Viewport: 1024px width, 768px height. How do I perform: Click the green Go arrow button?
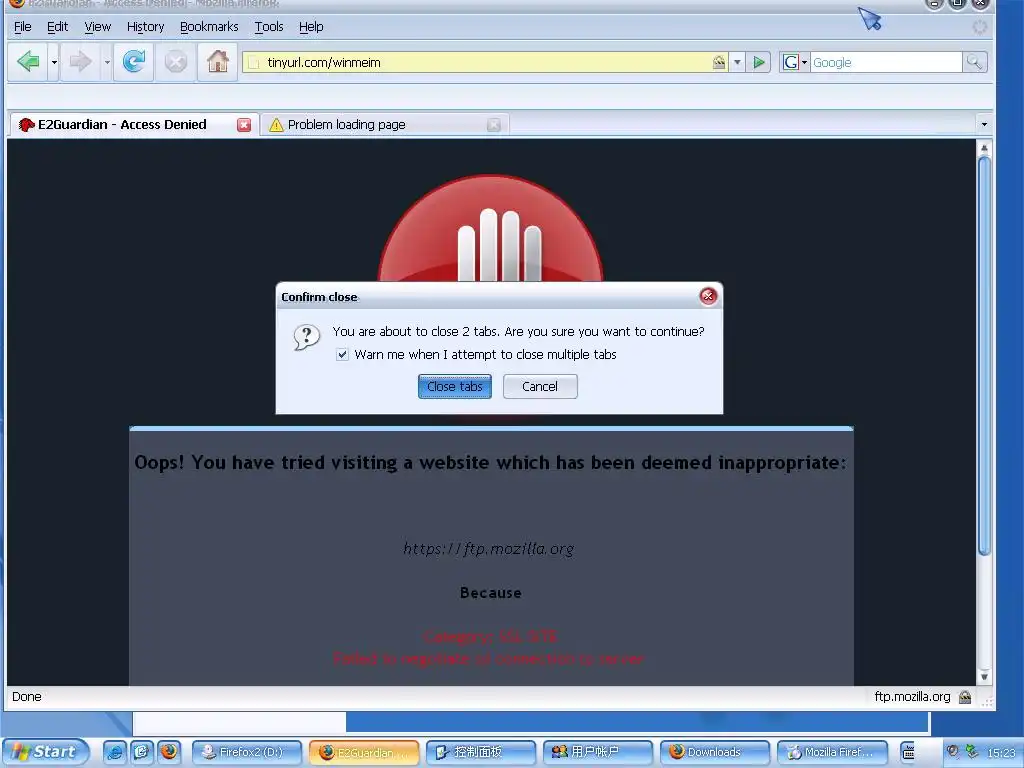coord(759,63)
